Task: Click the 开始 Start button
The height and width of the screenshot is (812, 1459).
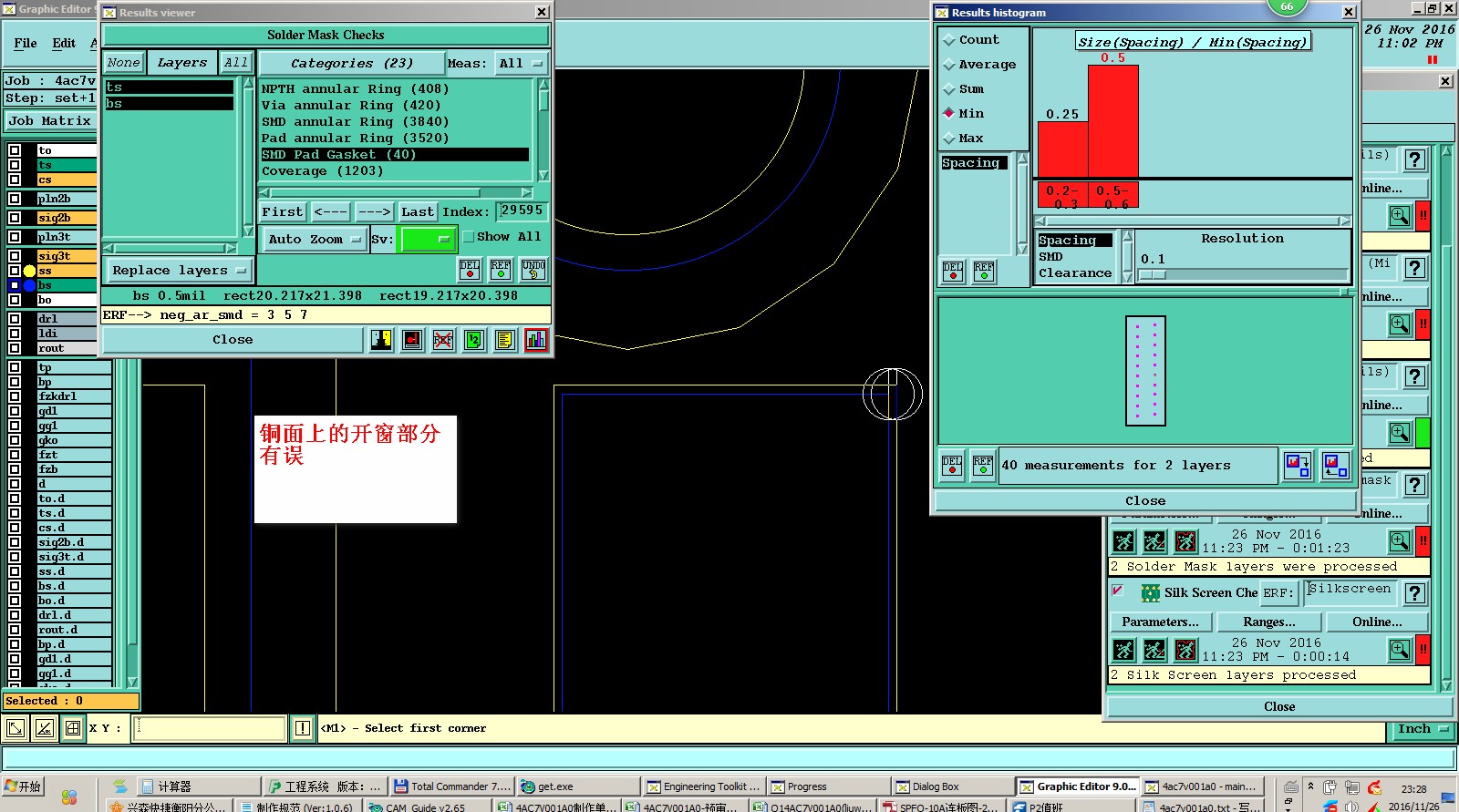Action: coord(24,786)
